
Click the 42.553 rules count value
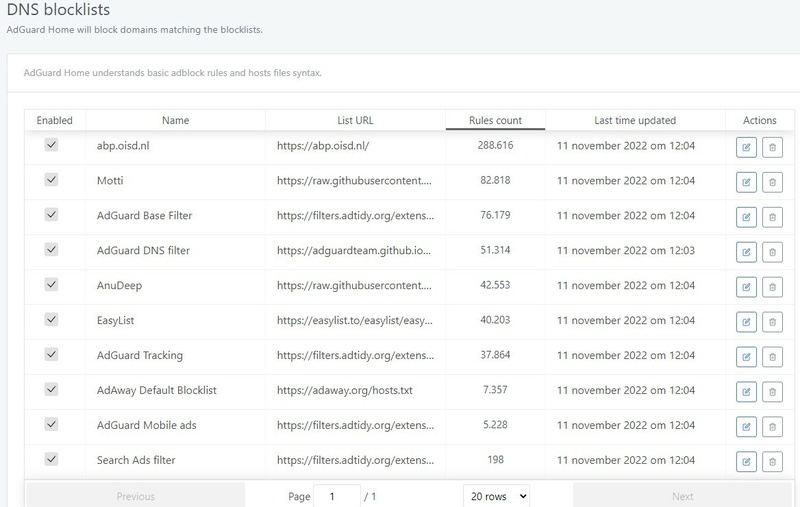[495, 285]
